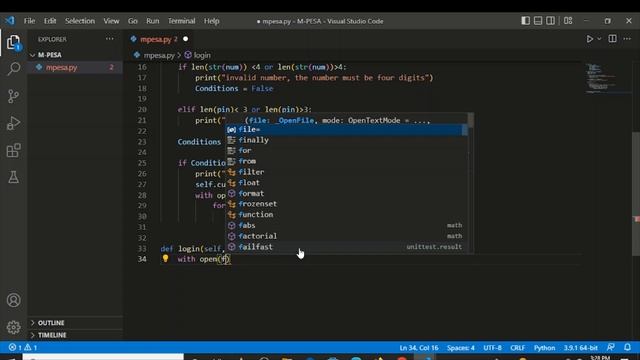Click Python language mode selector
640x360 pixels.
(544, 347)
